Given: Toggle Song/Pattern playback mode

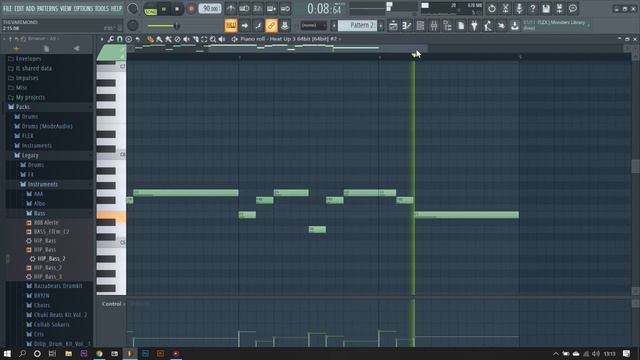Looking at the screenshot, I should 151,9.
